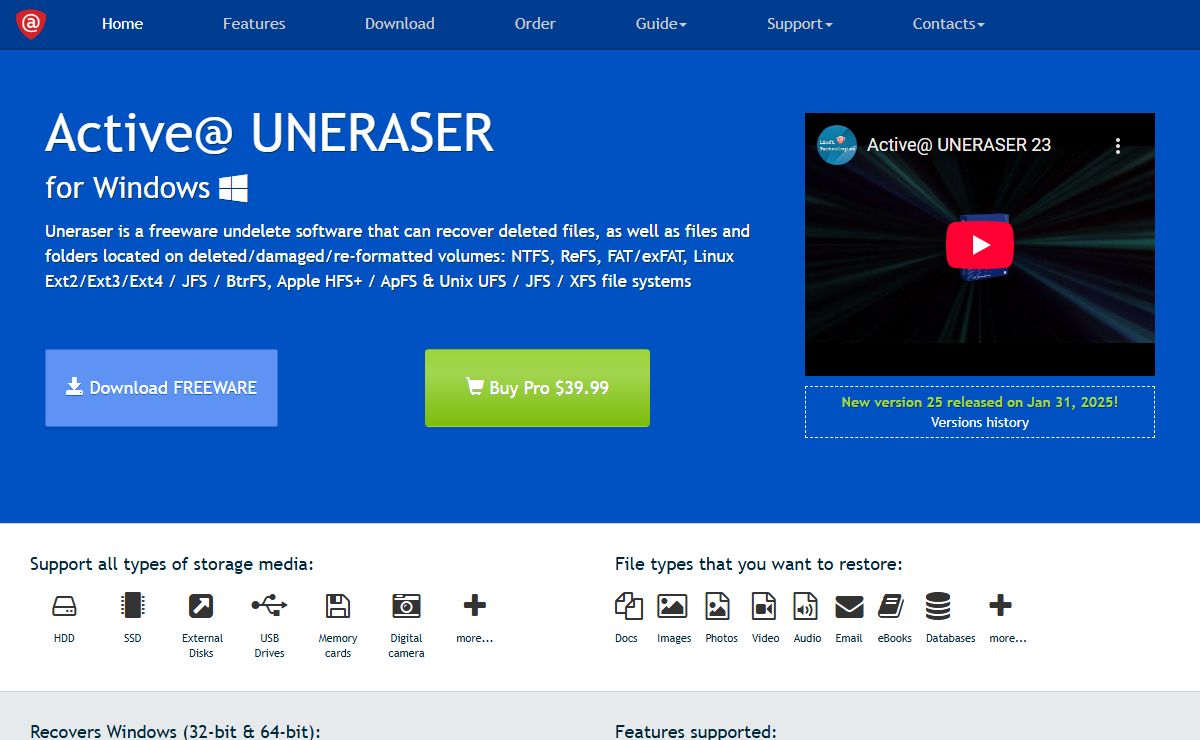
Task: Click the plus icon for more storage media
Action: [475, 605]
